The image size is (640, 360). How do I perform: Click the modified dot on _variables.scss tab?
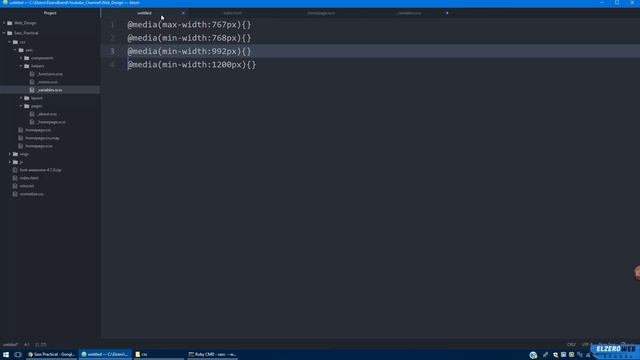pos(447,13)
